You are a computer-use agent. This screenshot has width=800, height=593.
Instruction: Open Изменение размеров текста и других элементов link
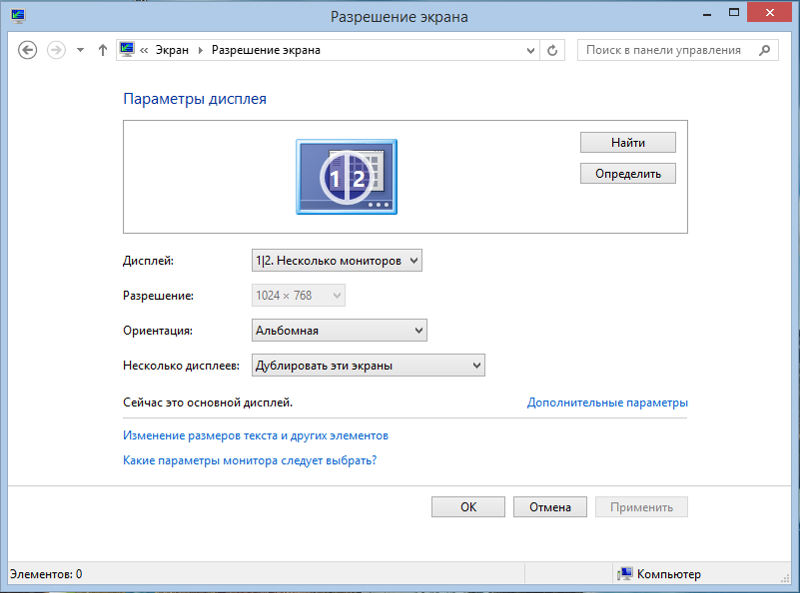click(x=256, y=435)
